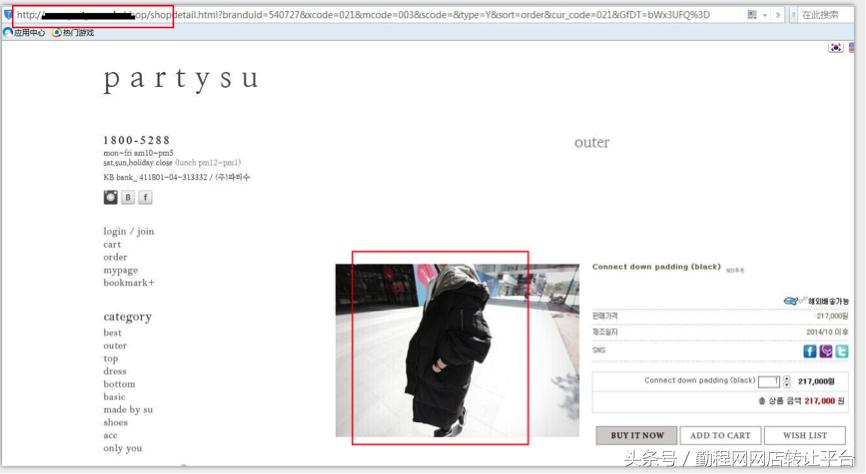Open the login / join link
The image size is (866, 474).
[x=129, y=231]
